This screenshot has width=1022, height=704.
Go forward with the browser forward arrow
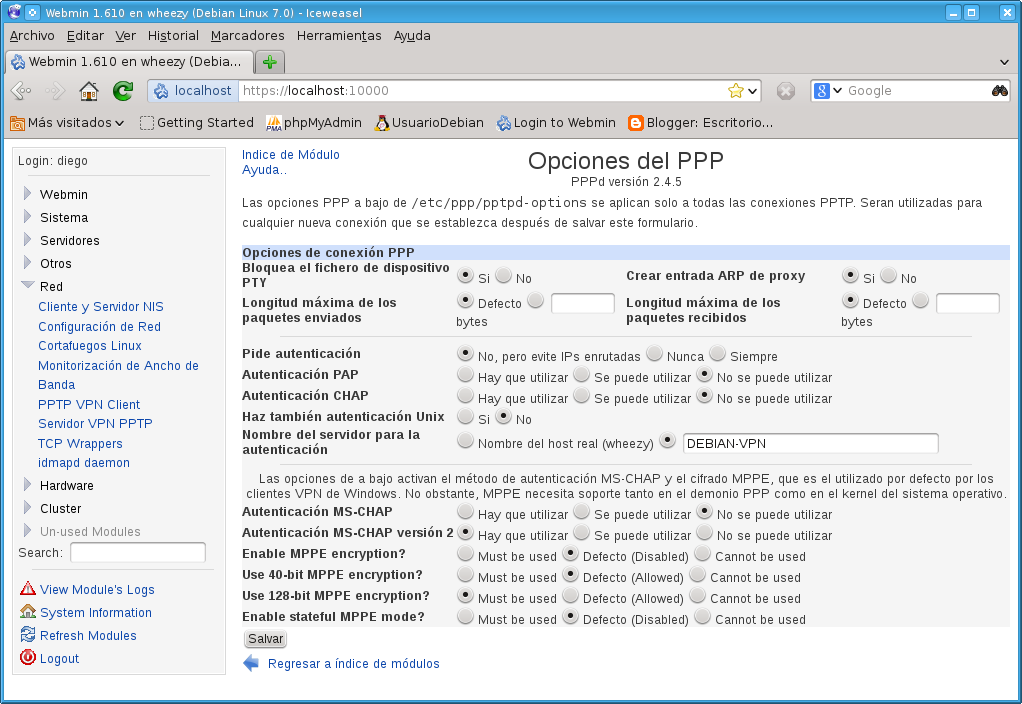(x=55, y=91)
